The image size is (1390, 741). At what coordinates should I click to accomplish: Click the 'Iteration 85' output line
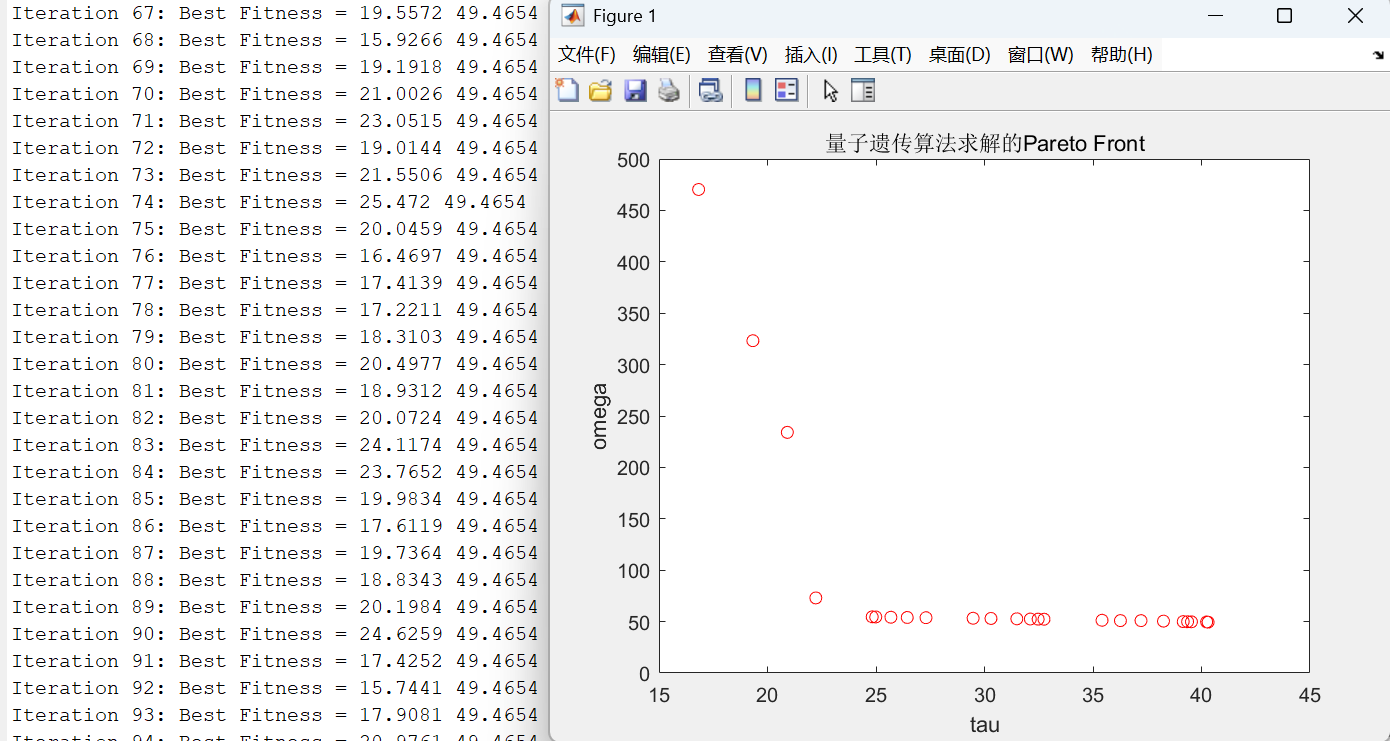[x=275, y=499]
